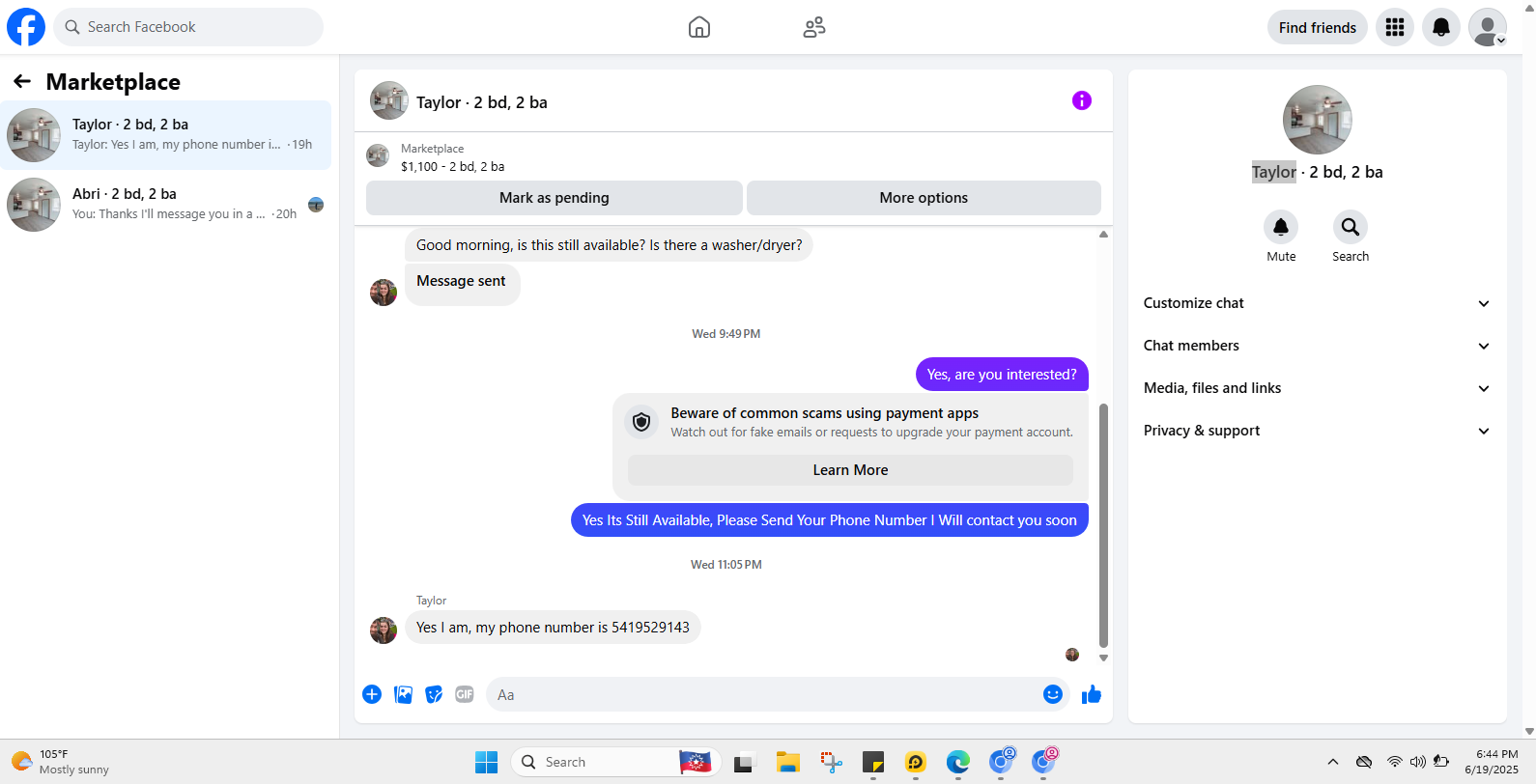Open the Windows Start menu
The height and width of the screenshot is (784, 1536).
(486, 762)
